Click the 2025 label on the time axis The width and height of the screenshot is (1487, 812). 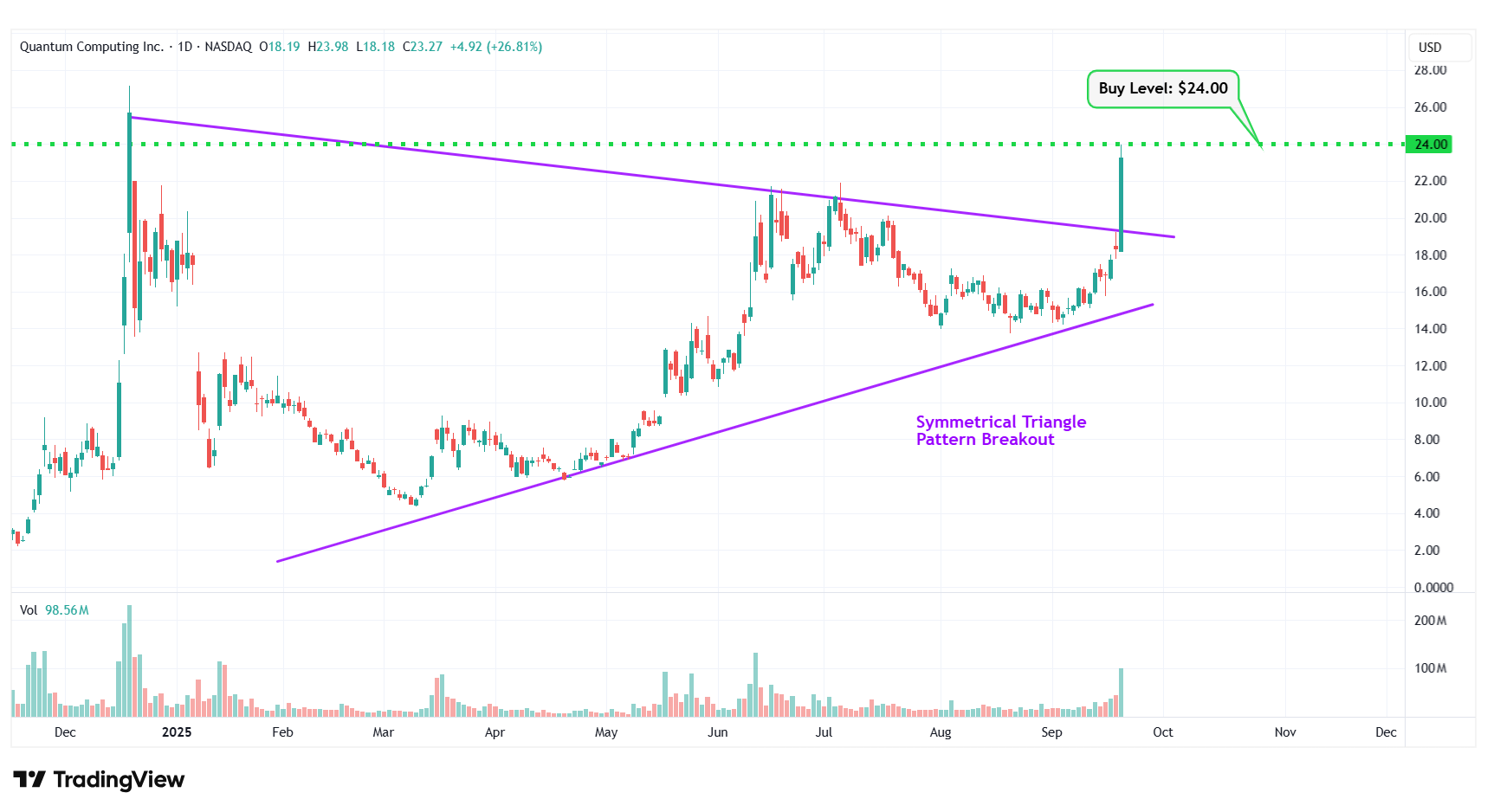[x=177, y=732]
